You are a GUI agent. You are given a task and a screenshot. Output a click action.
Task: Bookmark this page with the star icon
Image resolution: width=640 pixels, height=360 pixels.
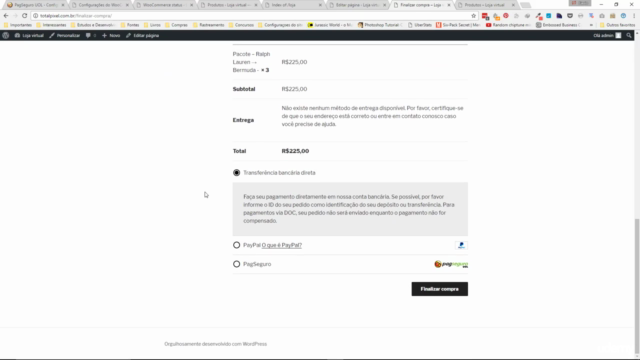pyautogui.click(x=473, y=16)
